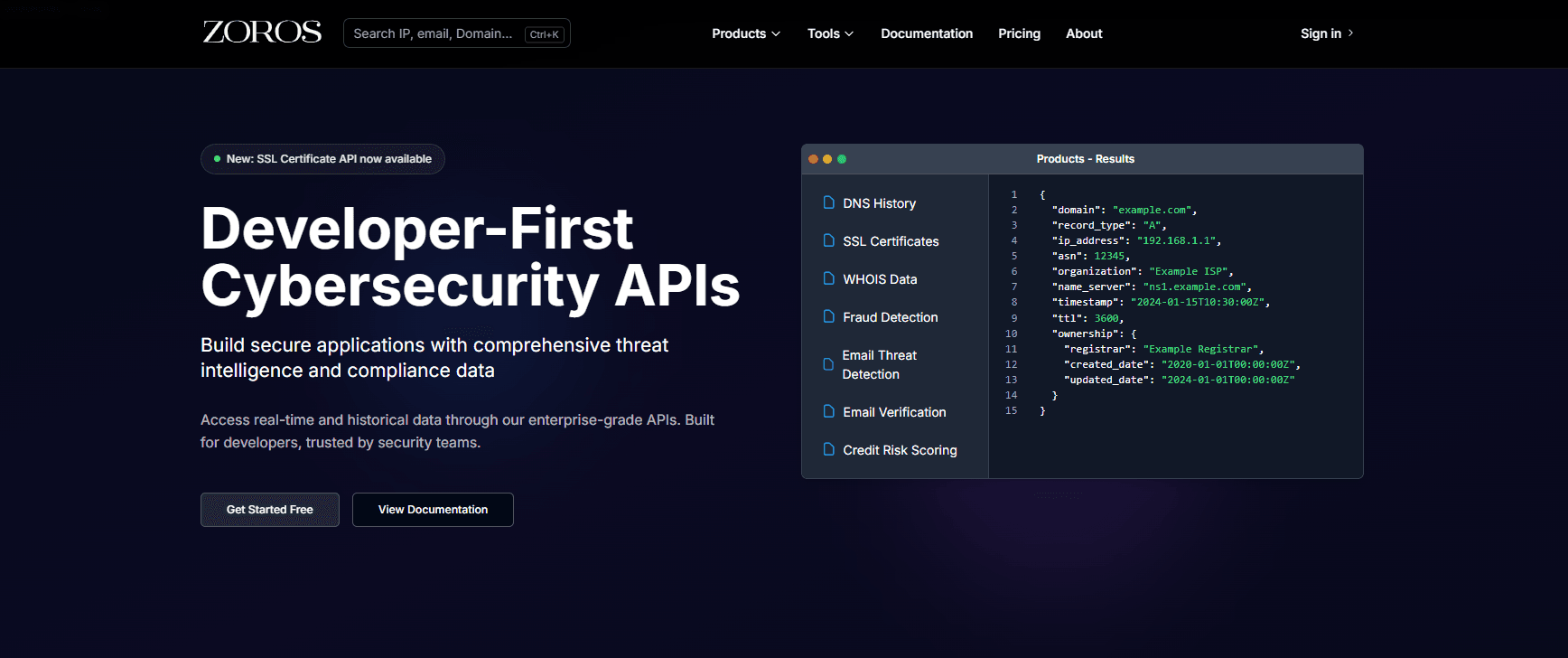Click the yellow window dot in Products panel
Screen dimensions: 1568x658
(x=827, y=159)
